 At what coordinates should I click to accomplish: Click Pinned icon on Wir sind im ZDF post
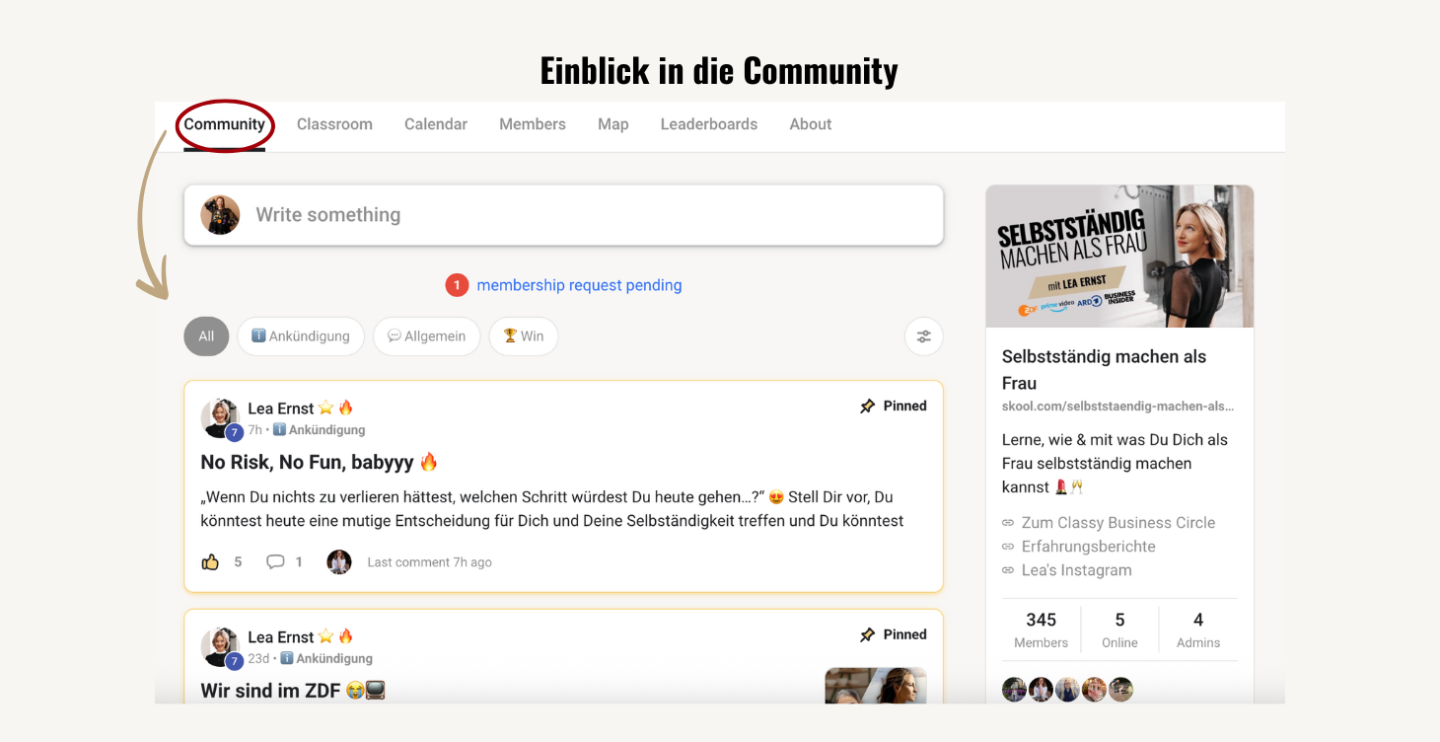(x=867, y=635)
